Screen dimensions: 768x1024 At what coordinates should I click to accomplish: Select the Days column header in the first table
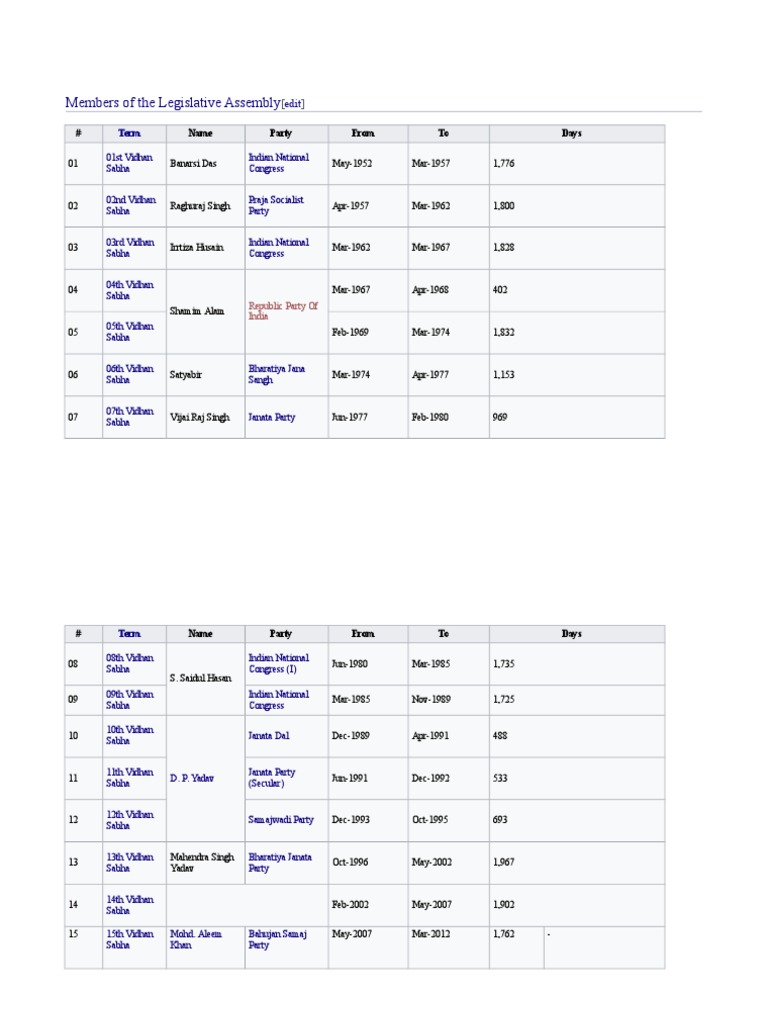(571, 133)
